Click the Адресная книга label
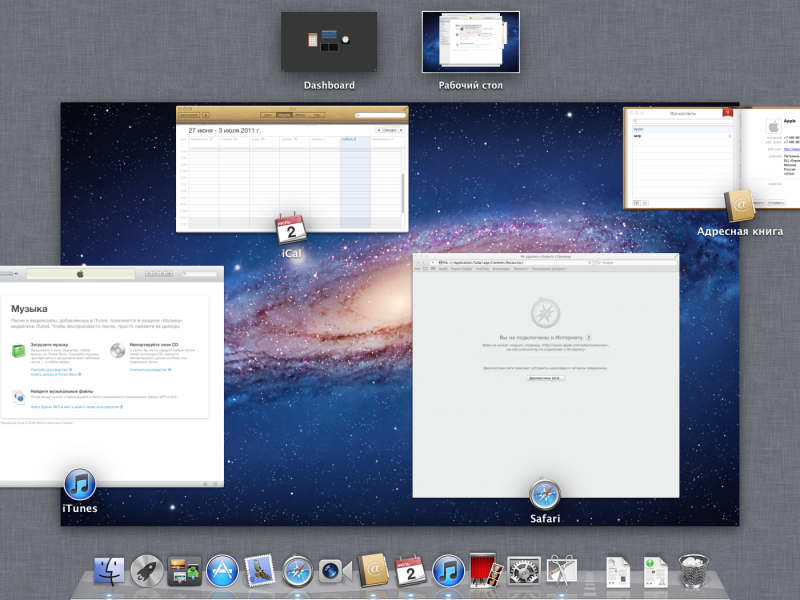 [740, 232]
